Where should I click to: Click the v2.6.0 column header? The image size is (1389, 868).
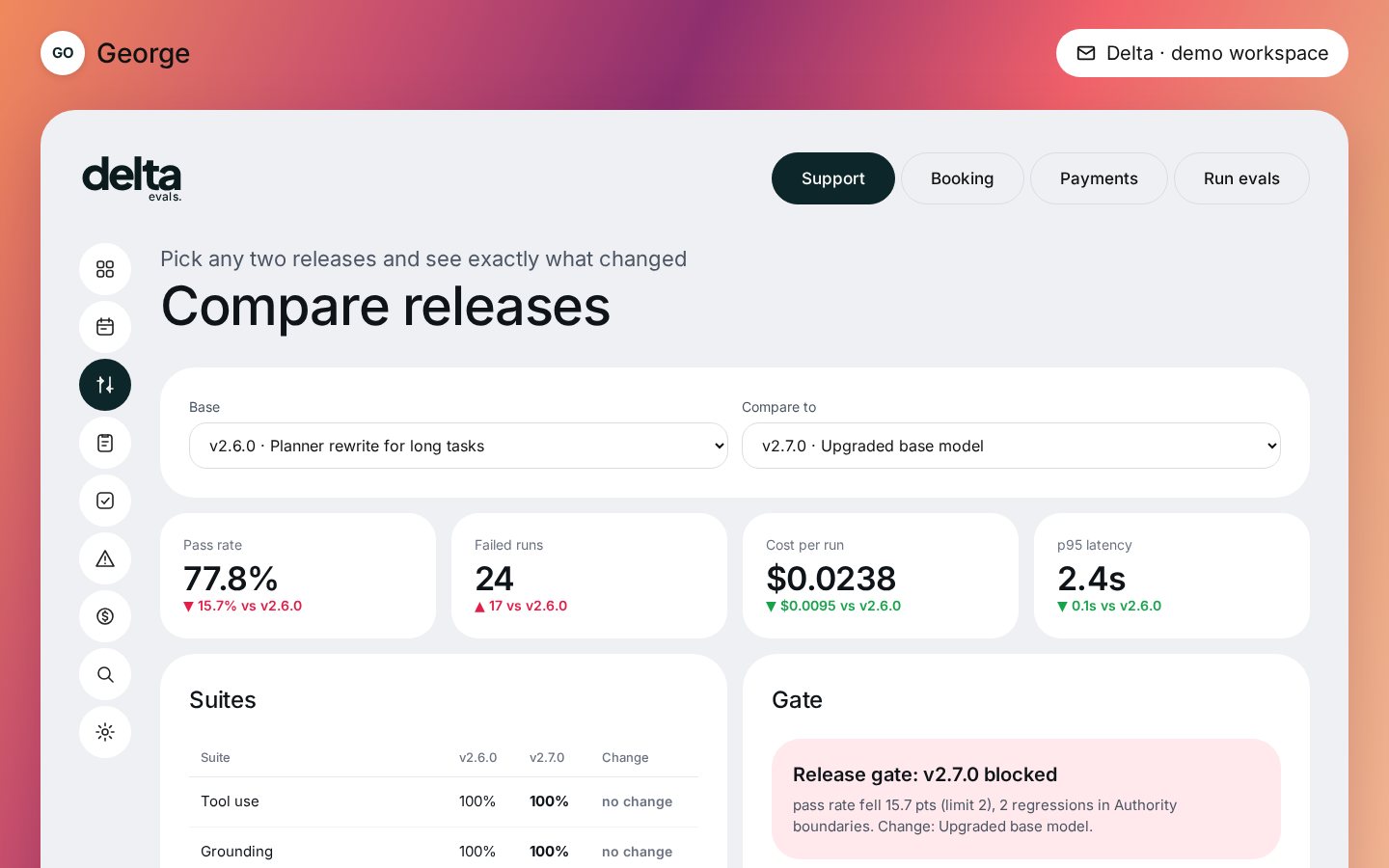tap(477, 757)
